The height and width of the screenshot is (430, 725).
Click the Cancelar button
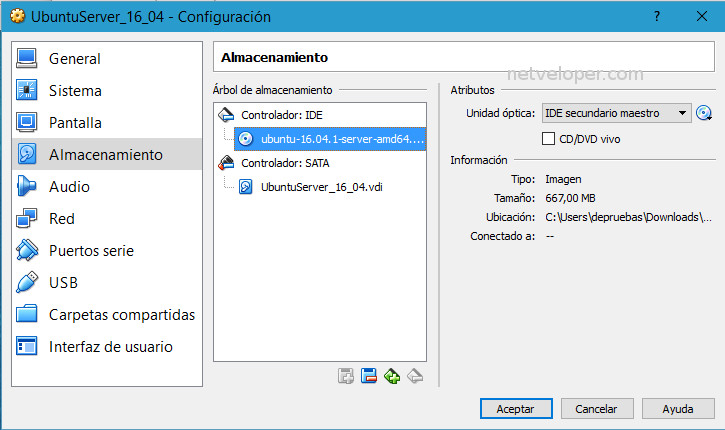(x=596, y=409)
